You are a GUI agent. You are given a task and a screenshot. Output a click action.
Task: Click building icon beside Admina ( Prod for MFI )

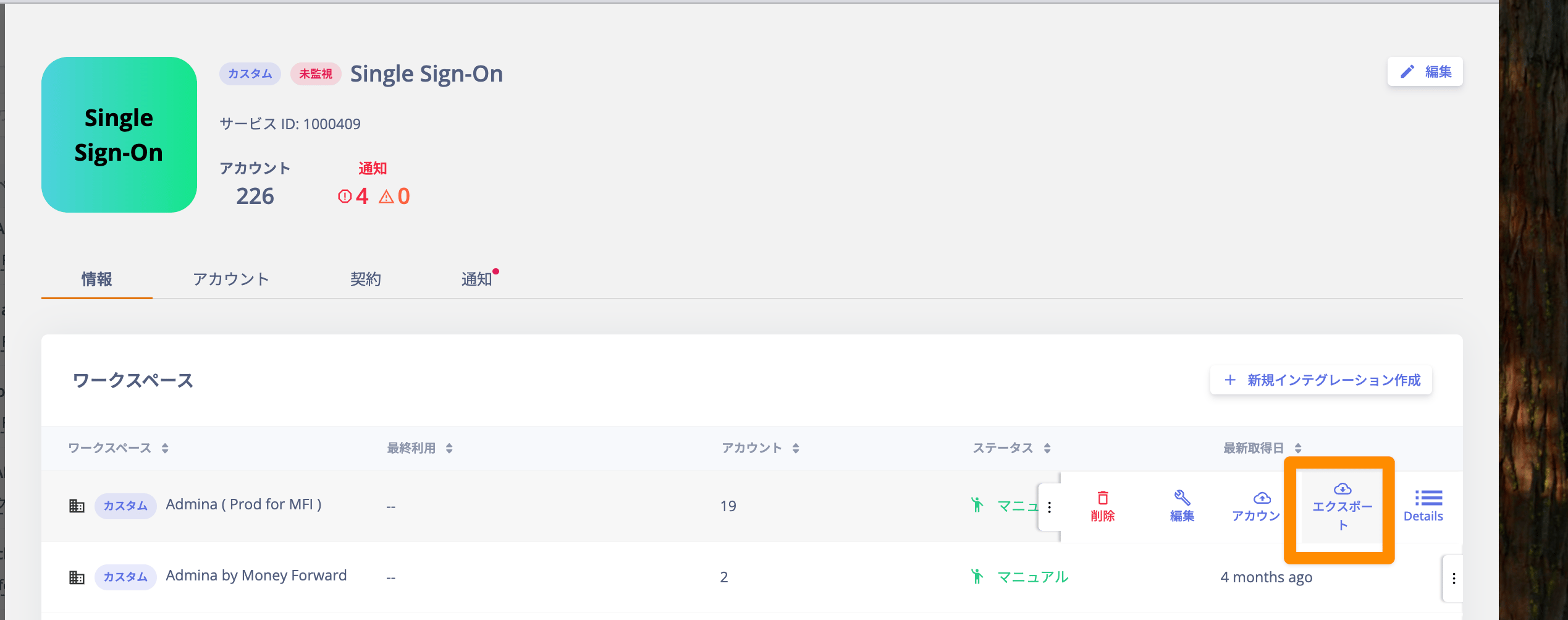click(77, 506)
